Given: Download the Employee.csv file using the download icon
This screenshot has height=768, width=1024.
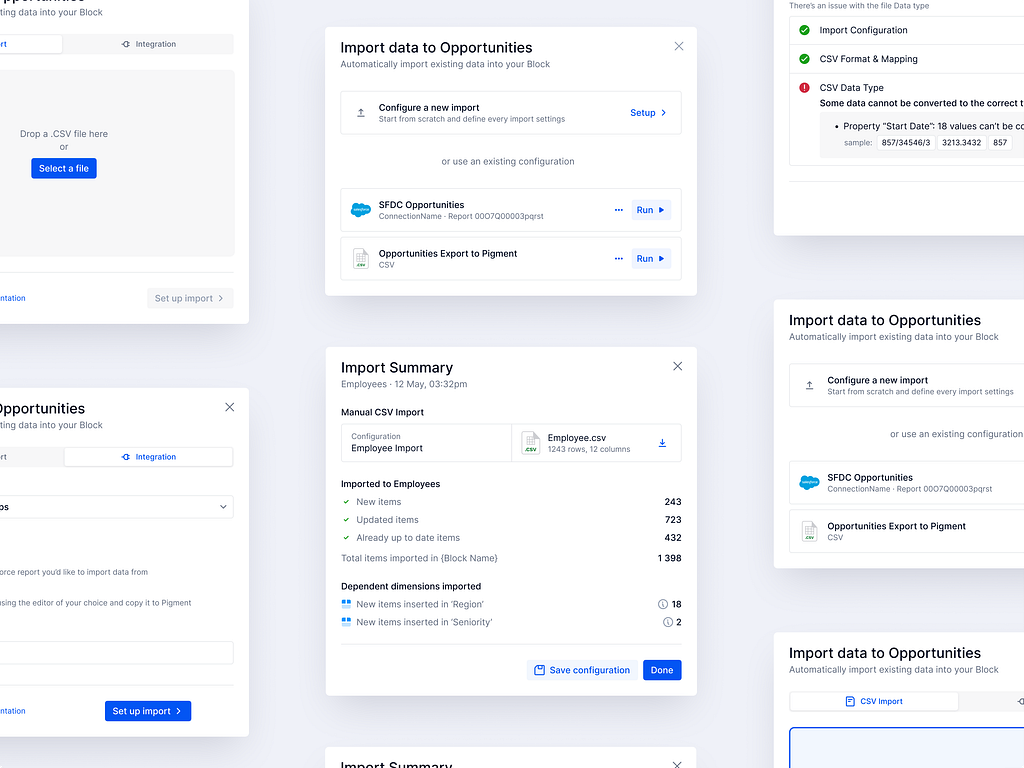Looking at the screenshot, I should tap(662, 443).
